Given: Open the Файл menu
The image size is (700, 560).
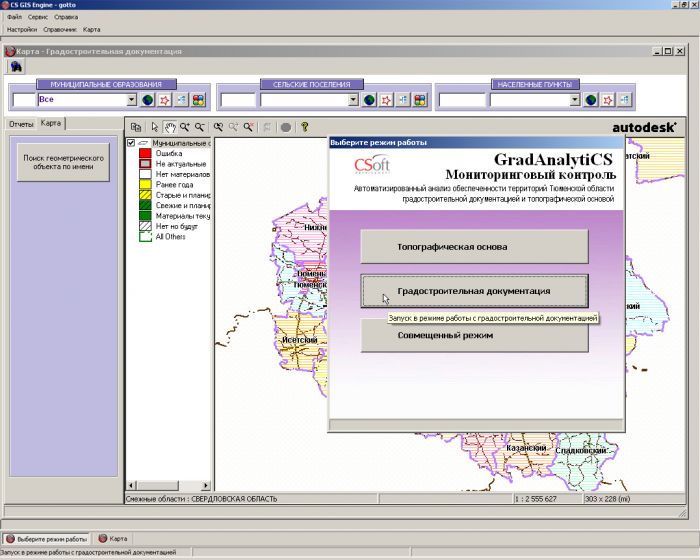Looking at the screenshot, I should point(14,17).
